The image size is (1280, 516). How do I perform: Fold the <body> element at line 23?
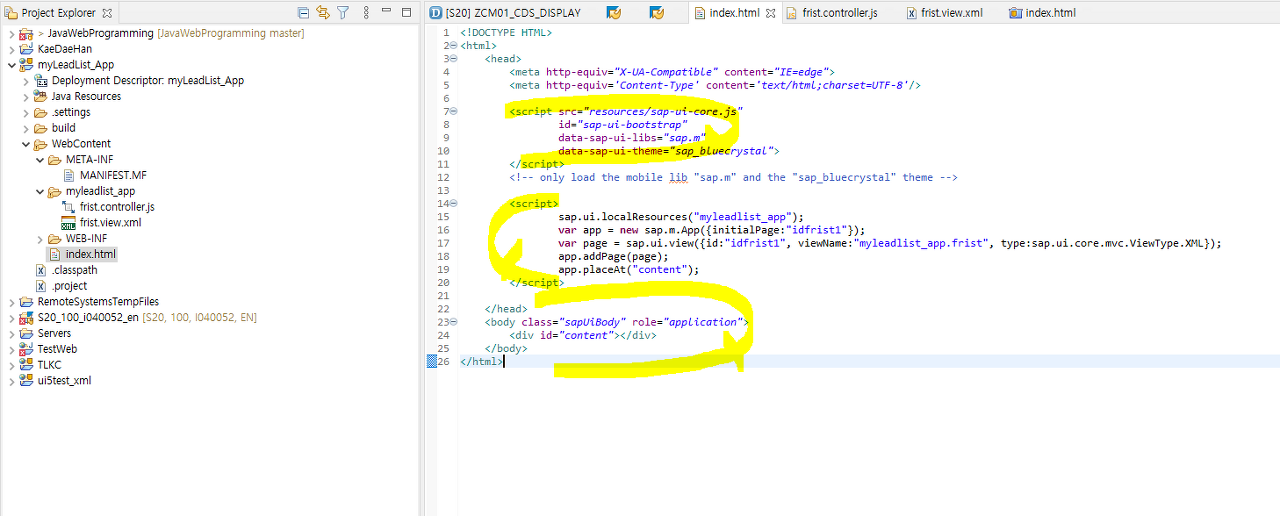[x=455, y=322]
